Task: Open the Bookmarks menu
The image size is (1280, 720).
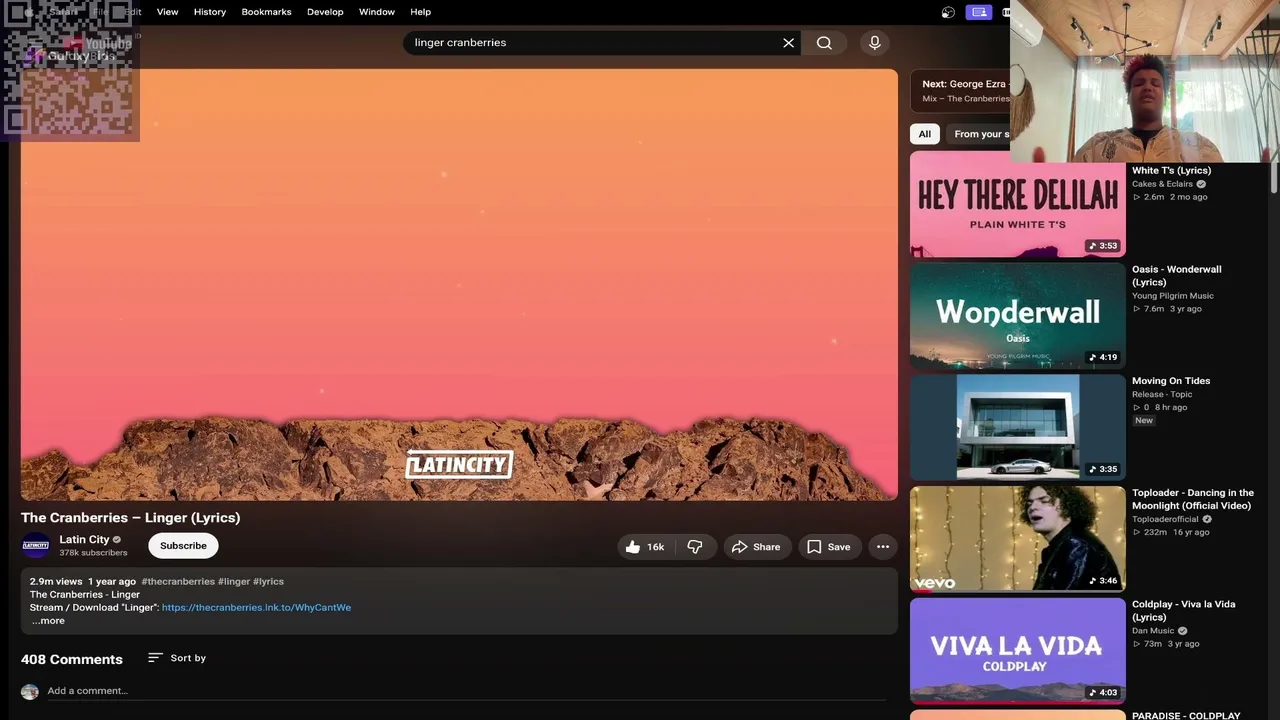Action: tap(266, 12)
